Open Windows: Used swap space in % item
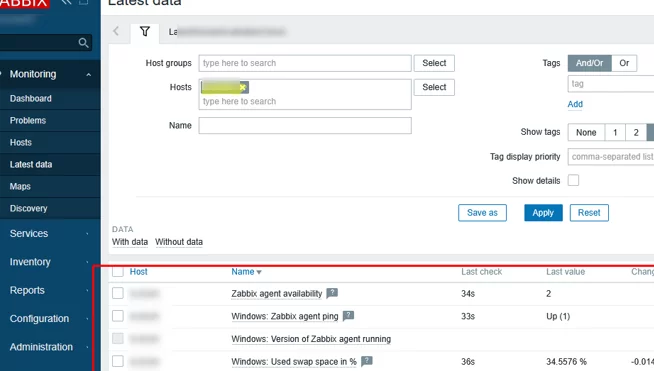654x371 pixels. [294, 361]
